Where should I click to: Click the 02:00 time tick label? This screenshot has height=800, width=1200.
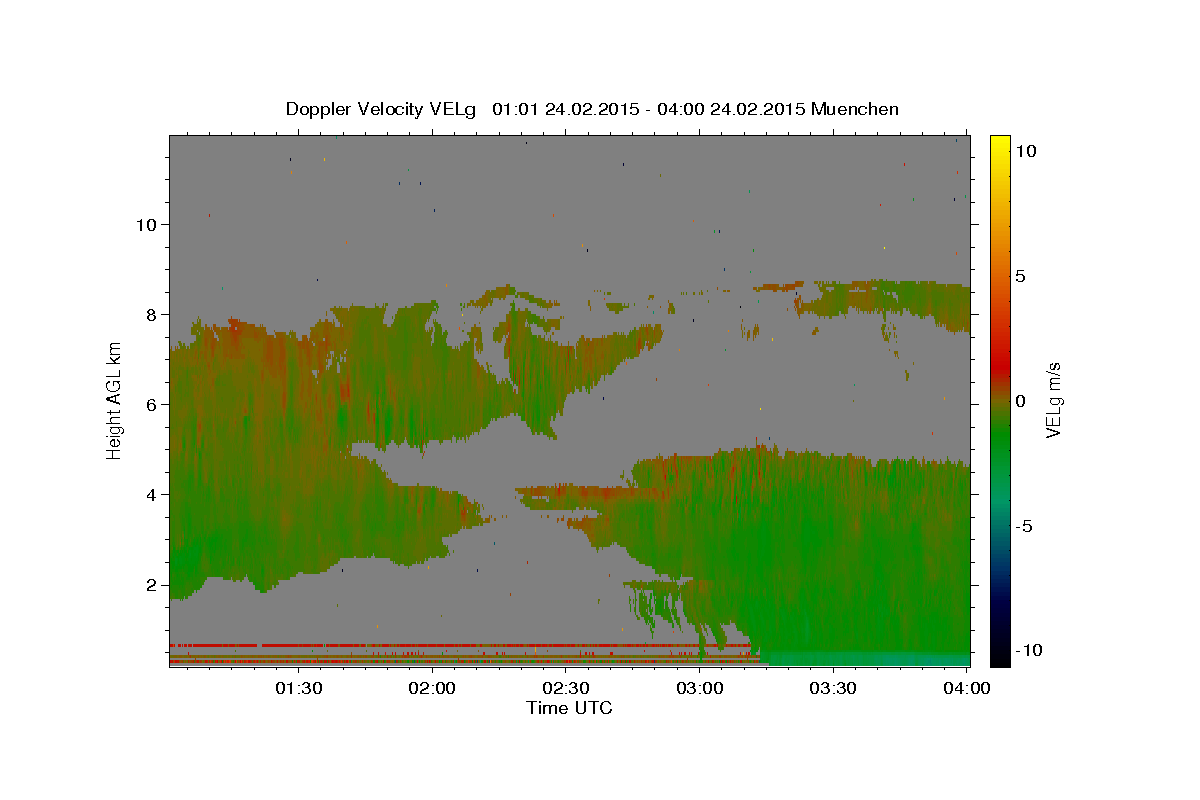[432, 688]
